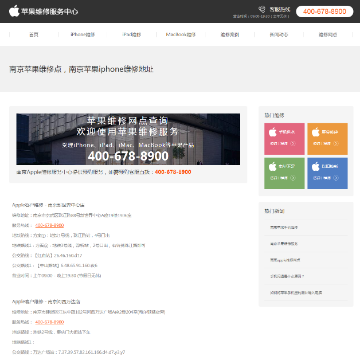Open the second link in the second sidebar panel
This screenshot has width=360, height=360.
(284, 244)
